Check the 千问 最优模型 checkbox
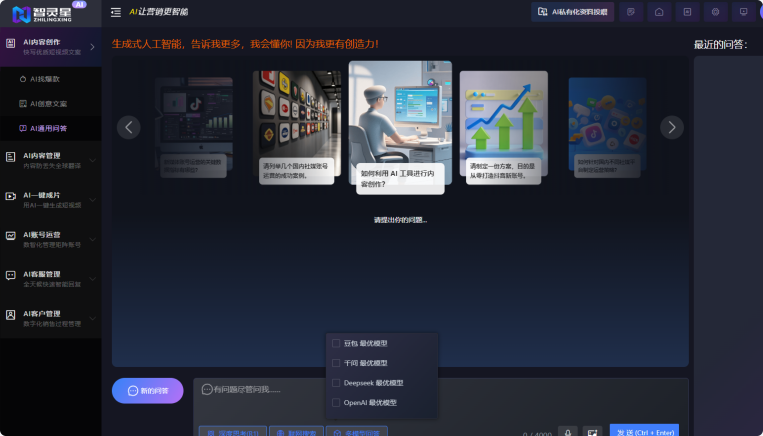 click(x=336, y=363)
